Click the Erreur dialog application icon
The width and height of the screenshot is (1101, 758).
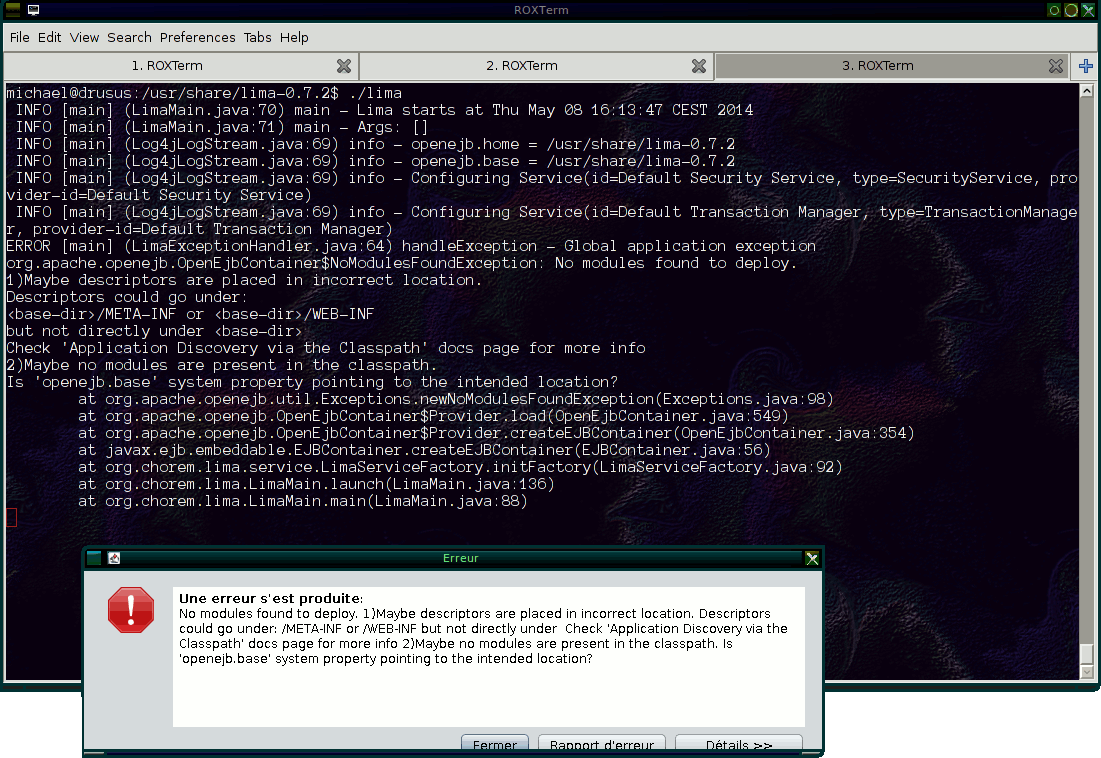coord(114,558)
